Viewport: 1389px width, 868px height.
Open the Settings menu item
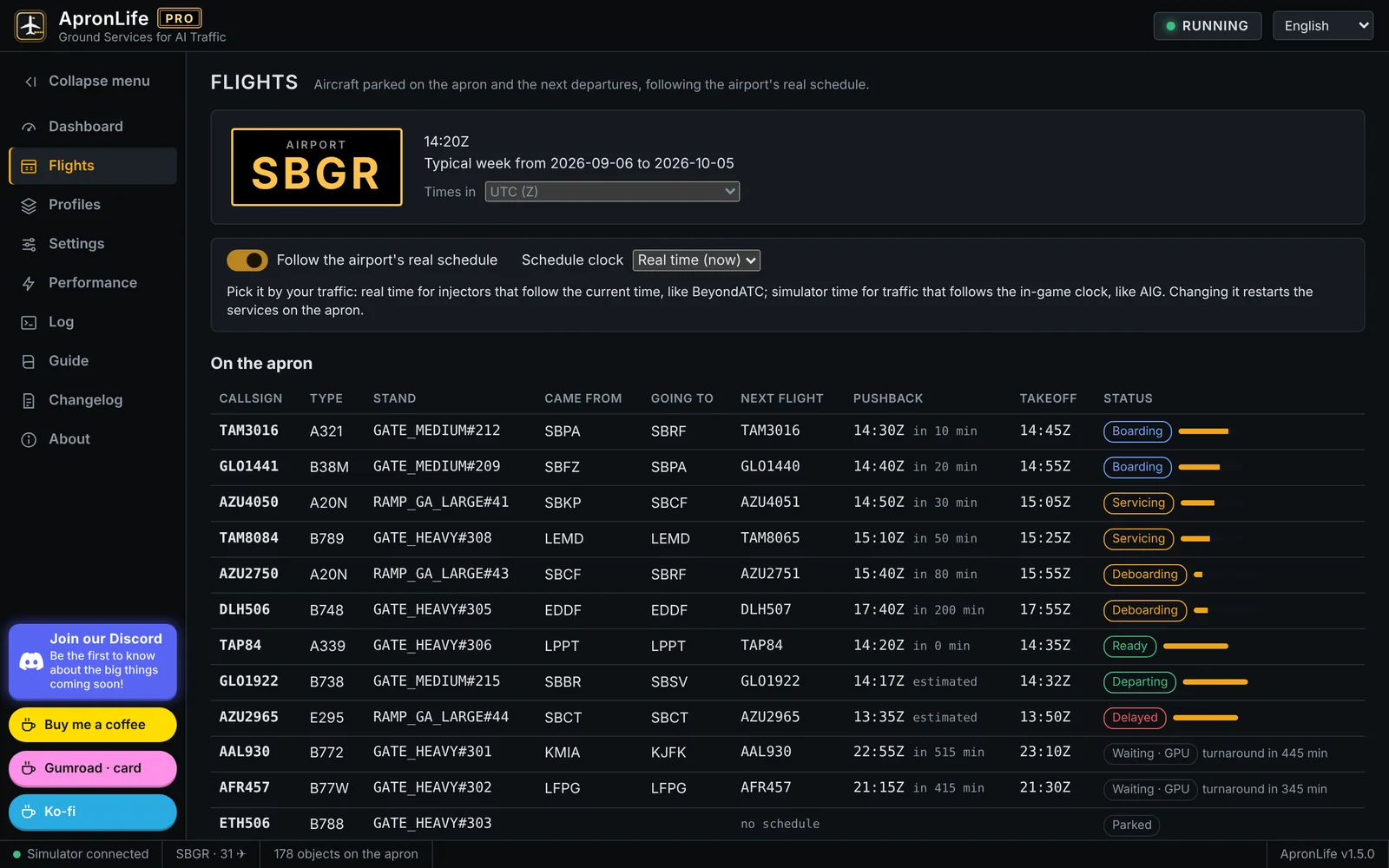(93, 244)
